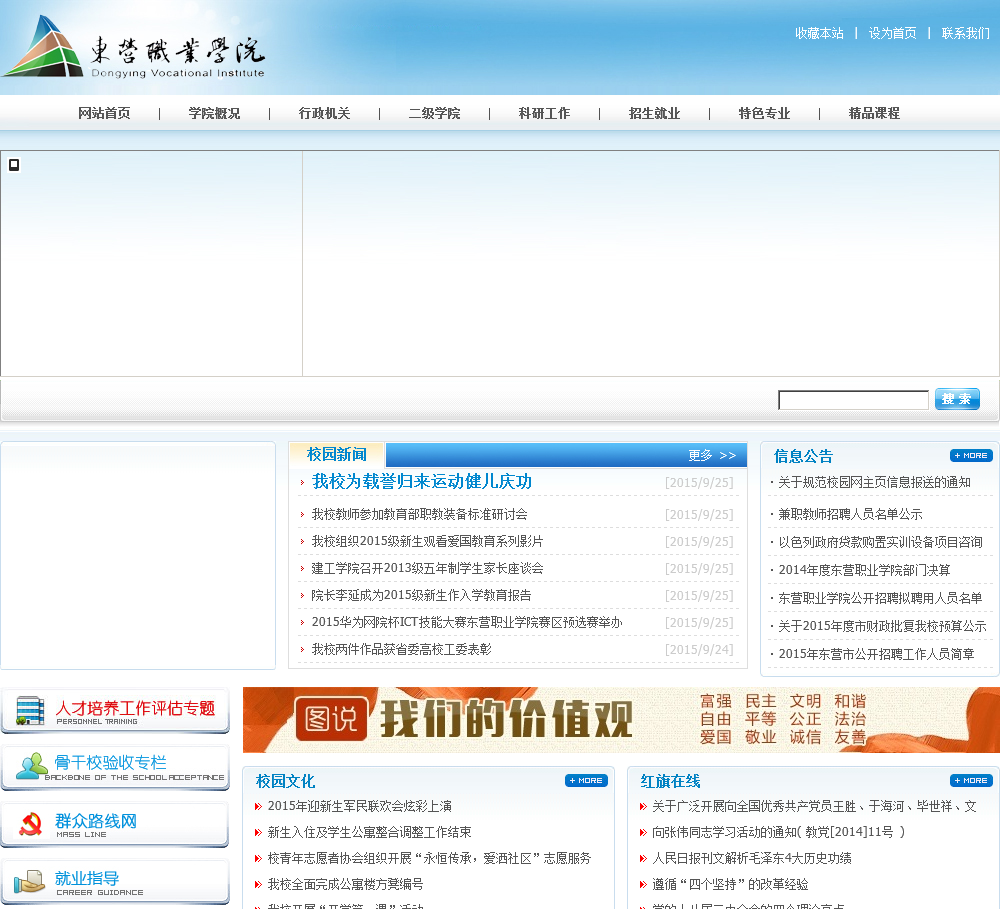Click date [2015/9/24] in the news list
Viewport: 1000px width, 909px height.
699,650
